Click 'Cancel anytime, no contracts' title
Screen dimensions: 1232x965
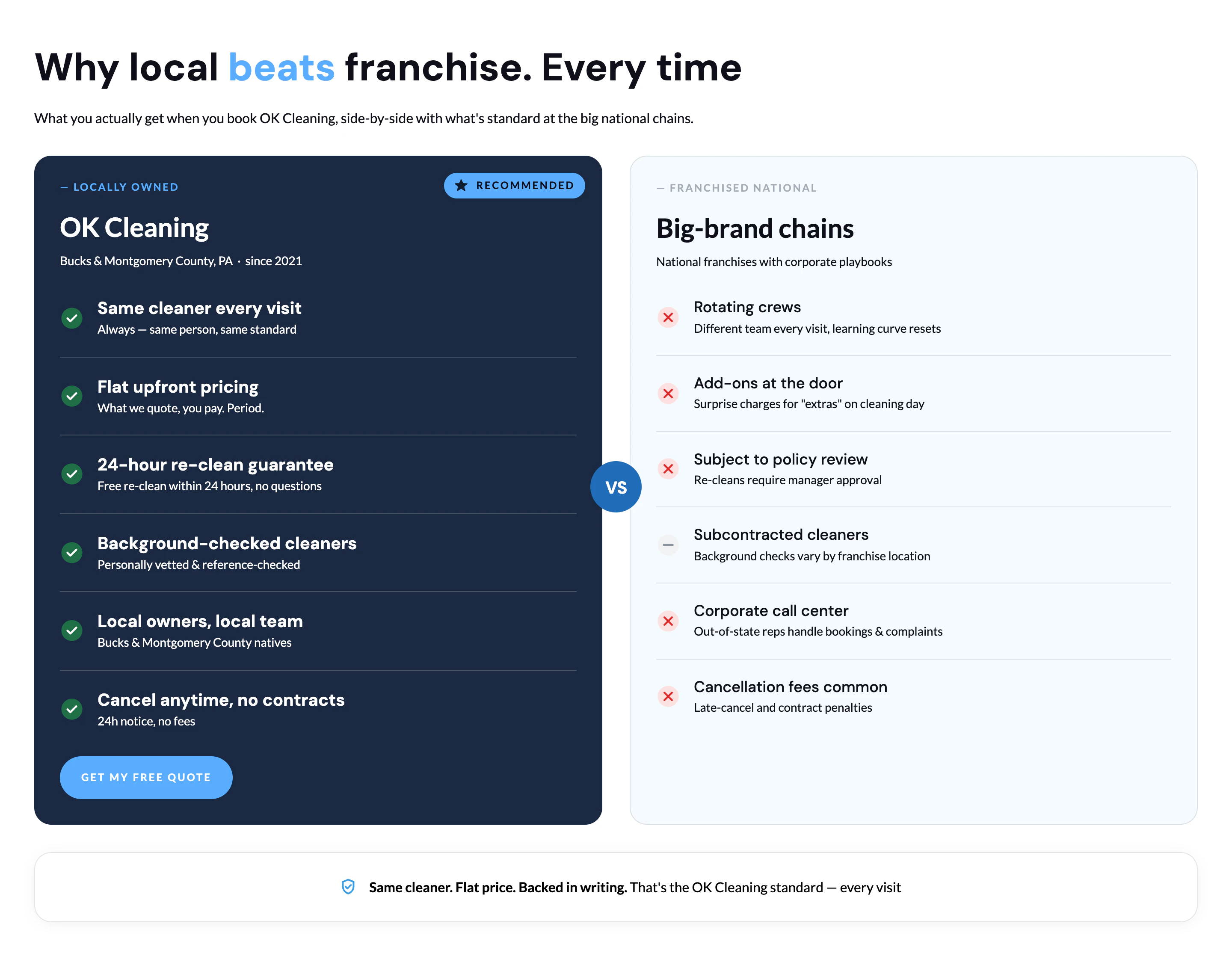[x=221, y=699]
